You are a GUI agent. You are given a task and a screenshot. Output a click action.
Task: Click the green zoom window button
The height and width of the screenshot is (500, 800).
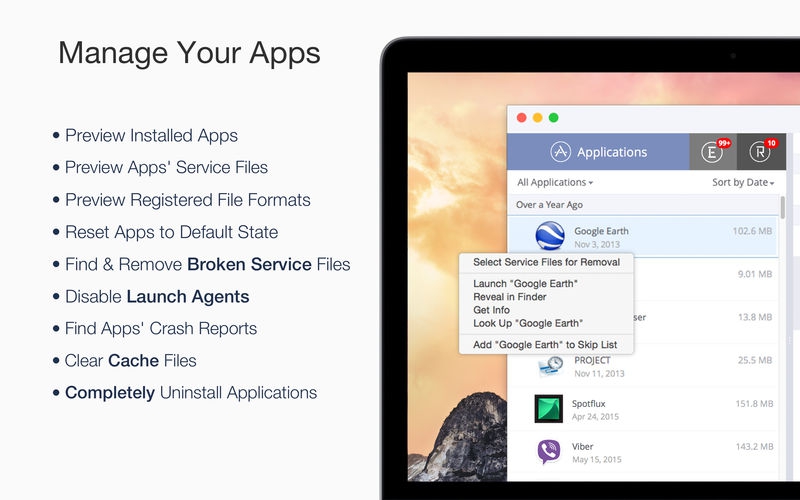tap(553, 118)
